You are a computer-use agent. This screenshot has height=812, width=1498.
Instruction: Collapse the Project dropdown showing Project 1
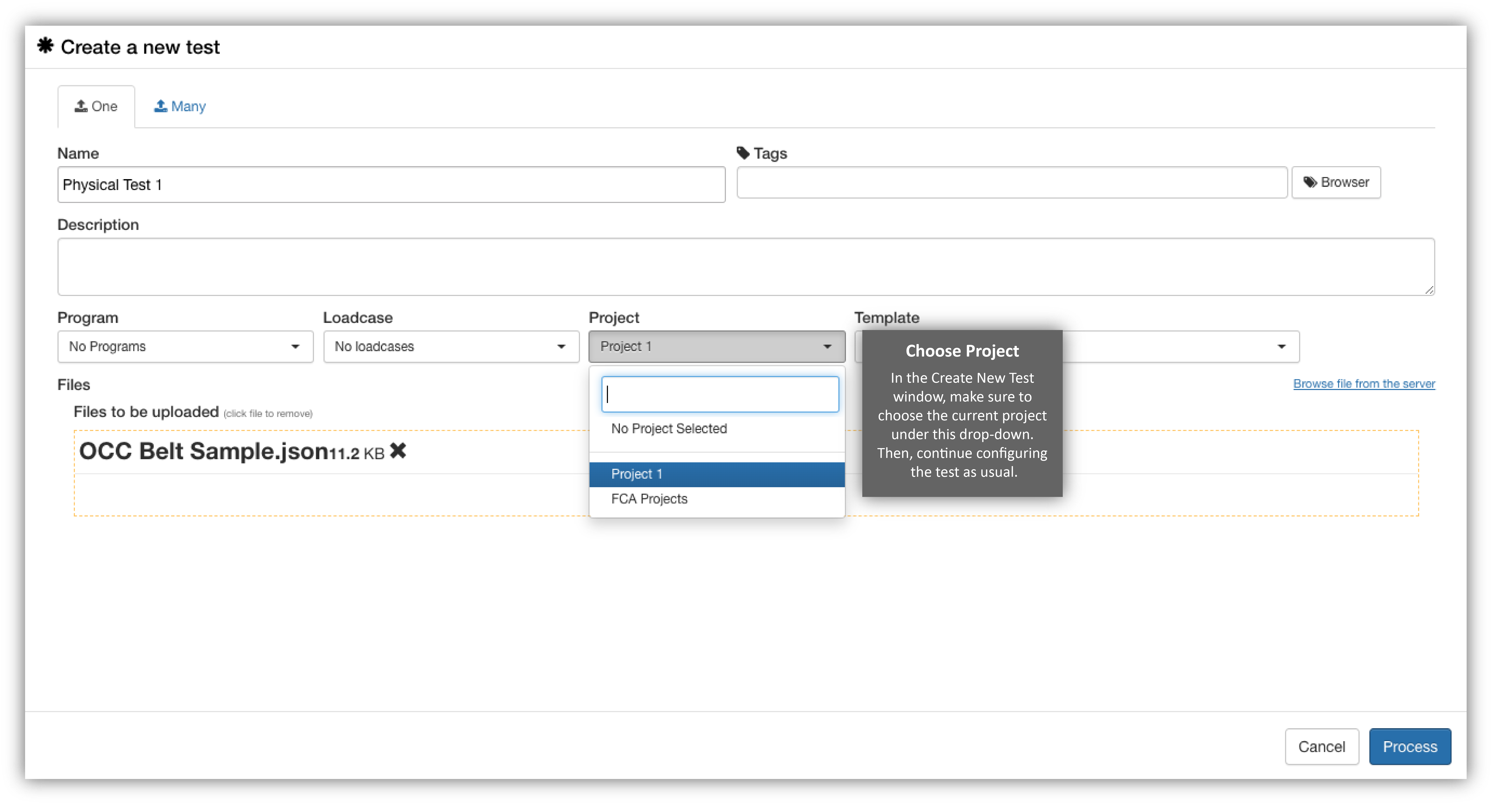coord(717,347)
